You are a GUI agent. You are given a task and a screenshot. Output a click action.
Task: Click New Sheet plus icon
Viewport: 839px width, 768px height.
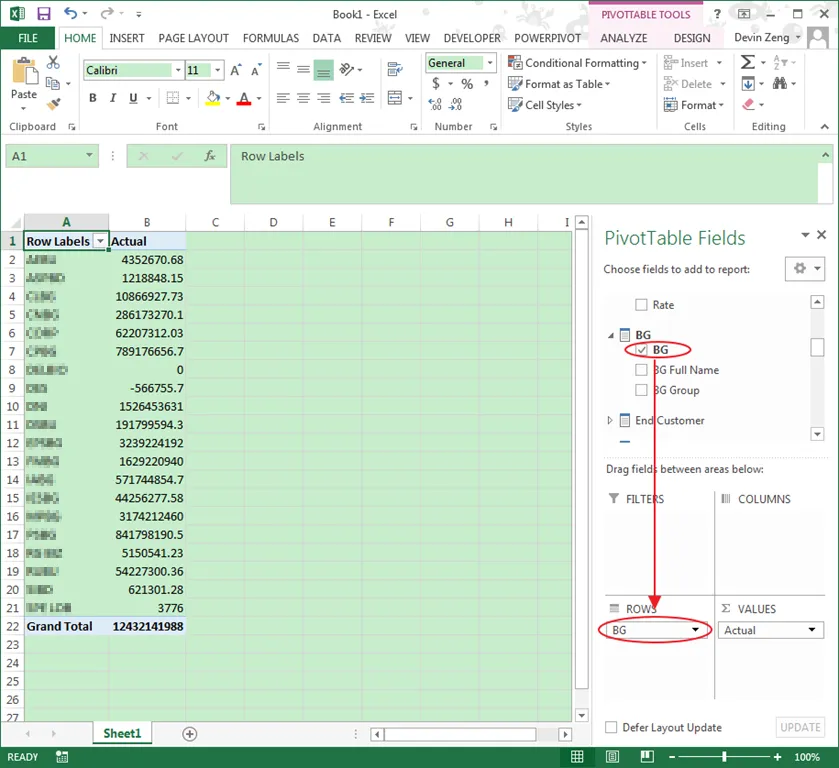pyautogui.click(x=189, y=734)
